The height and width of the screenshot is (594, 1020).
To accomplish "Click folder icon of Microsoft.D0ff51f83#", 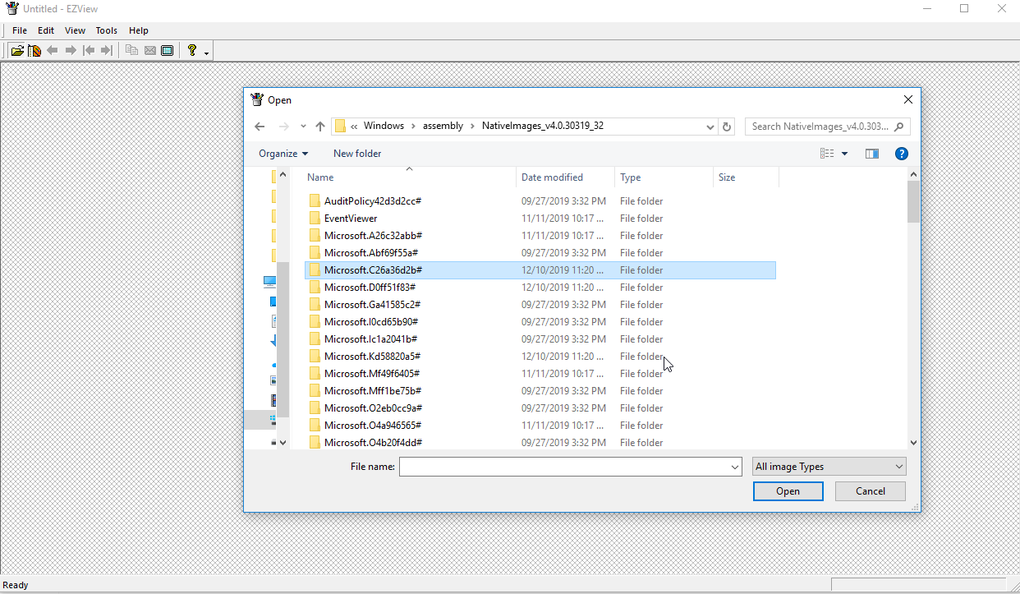I will pos(315,287).
